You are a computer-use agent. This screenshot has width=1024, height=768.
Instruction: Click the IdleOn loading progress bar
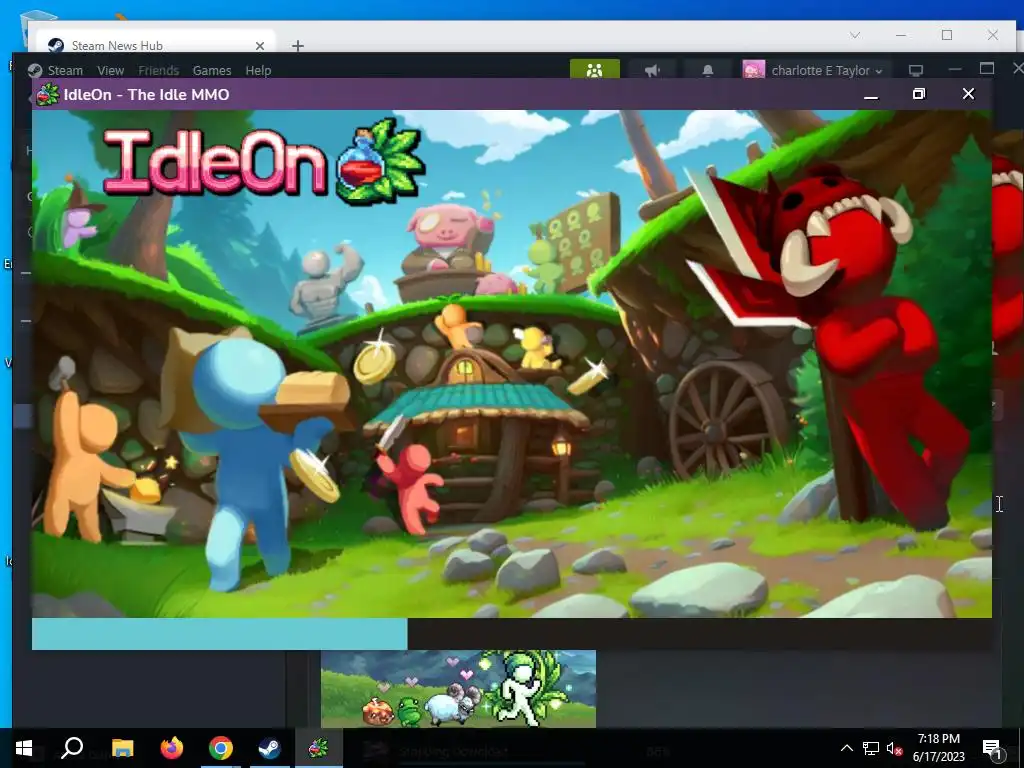(x=511, y=634)
